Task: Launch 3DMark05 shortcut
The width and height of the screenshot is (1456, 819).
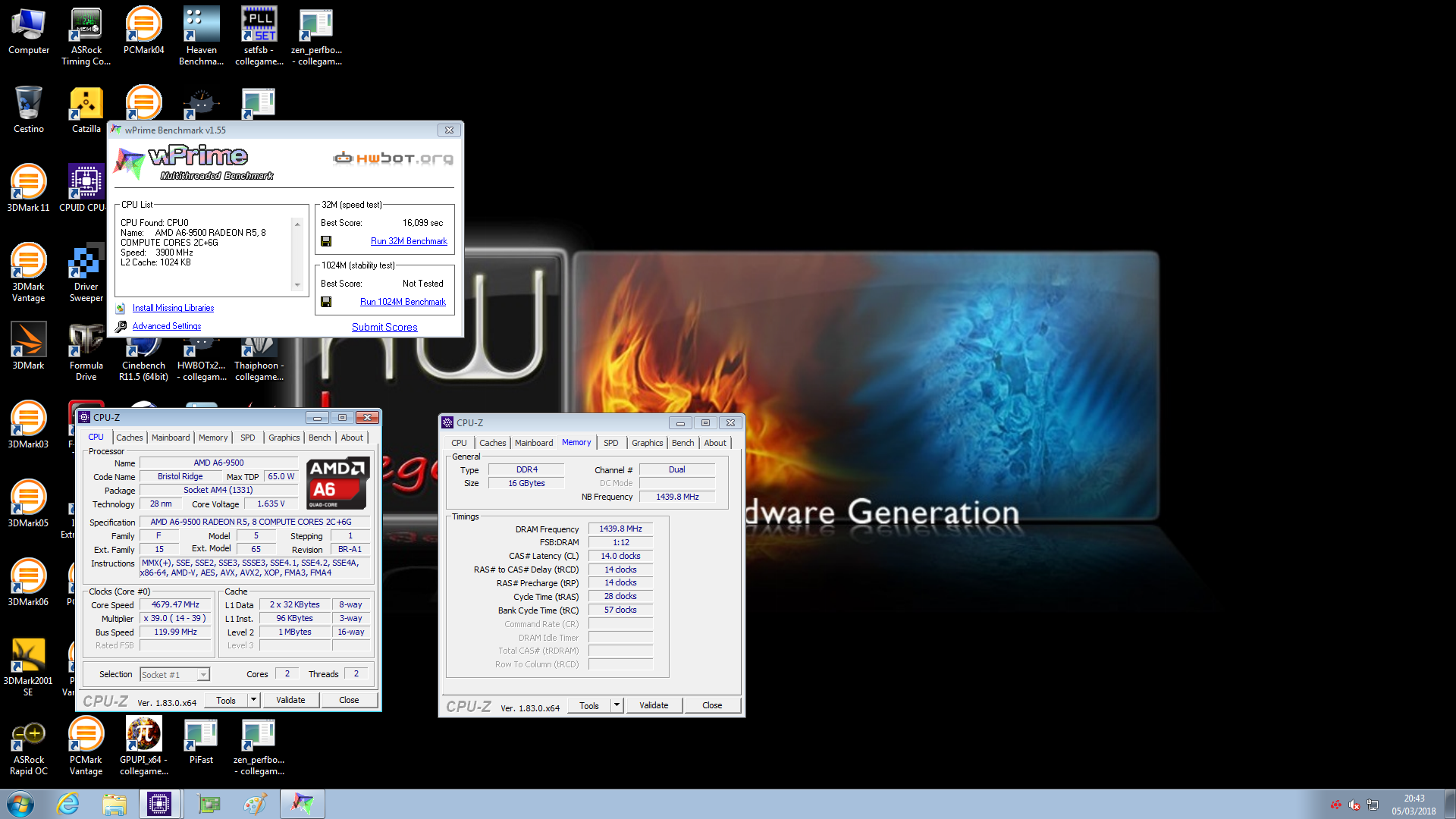Action: [x=29, y=504]
